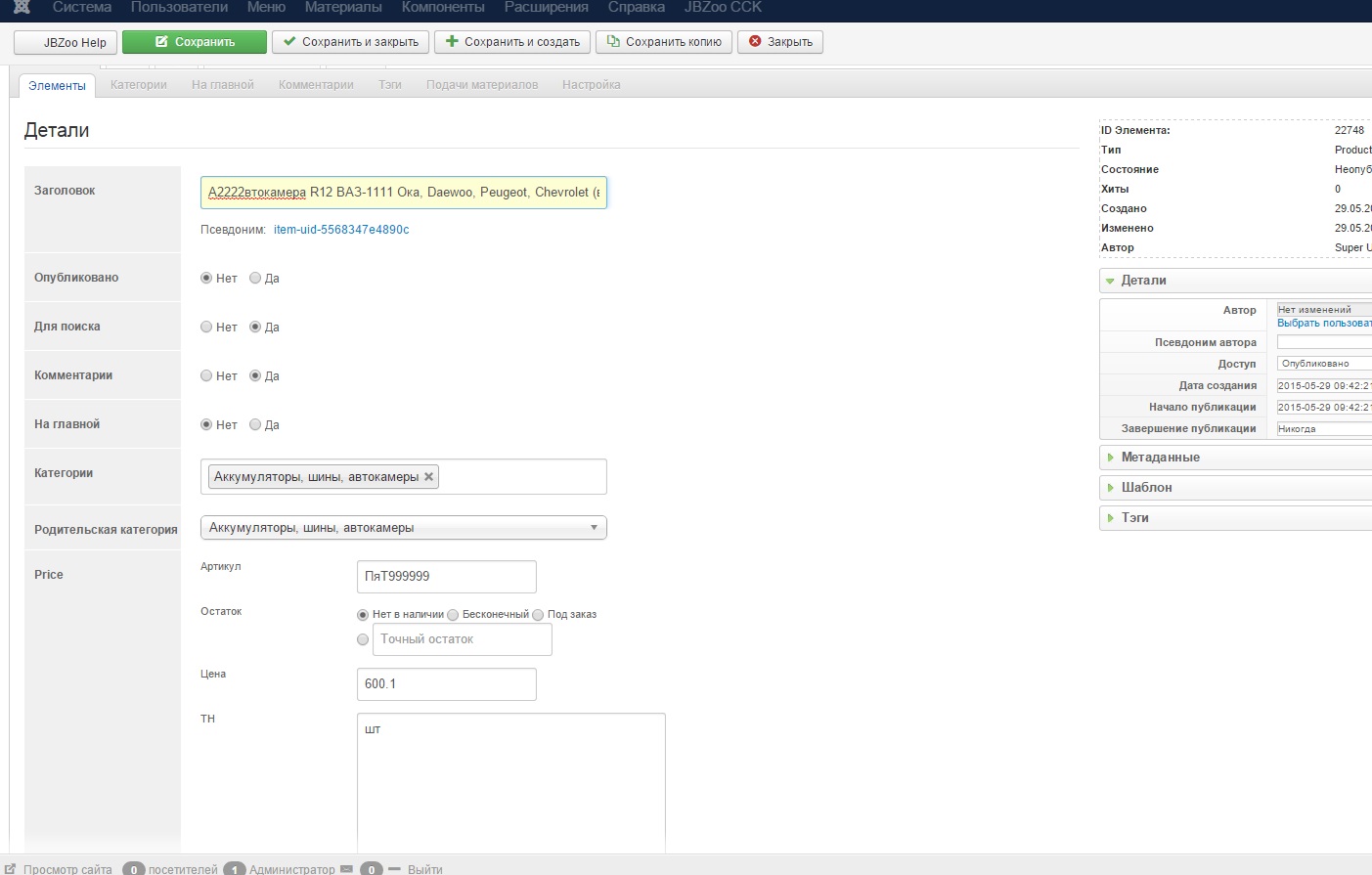
Task: Click the Save copy button
Action: [663, 42]
